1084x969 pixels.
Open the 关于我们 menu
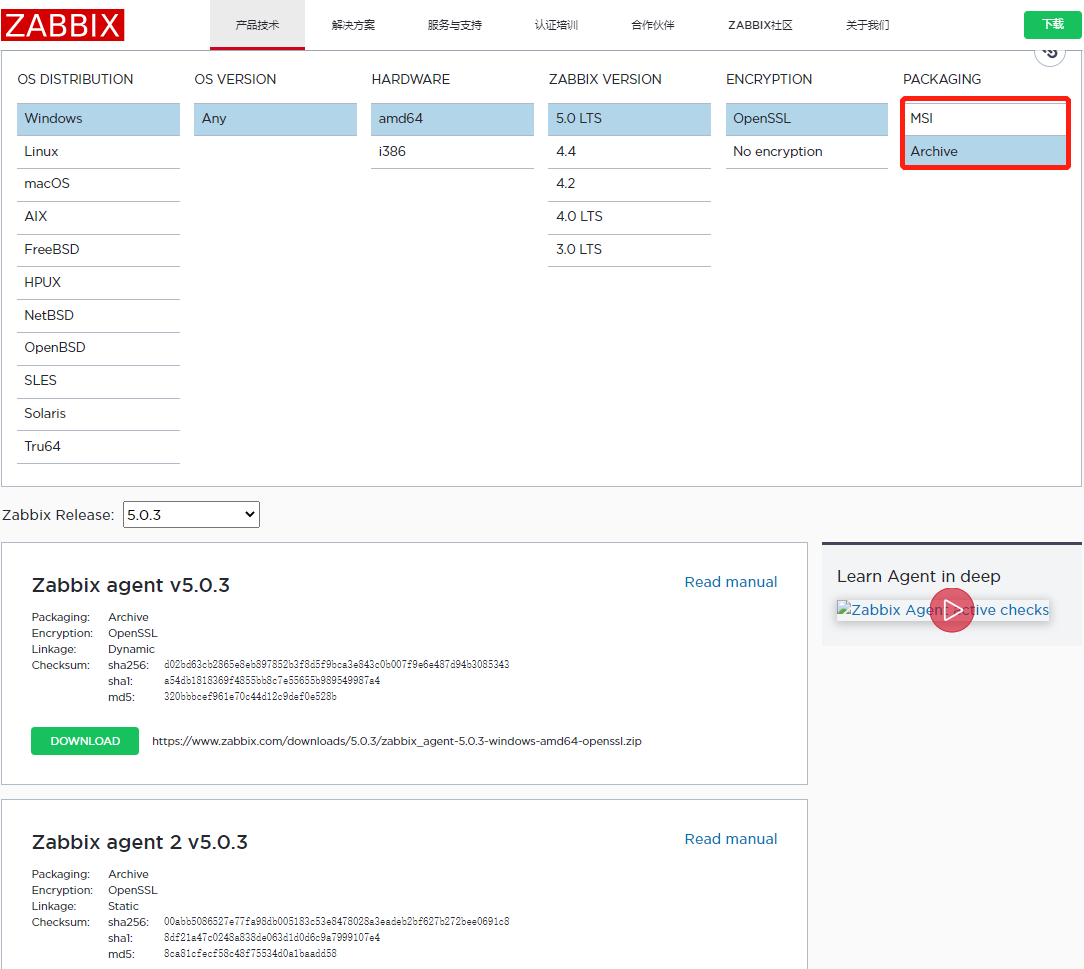click(868, 25)
